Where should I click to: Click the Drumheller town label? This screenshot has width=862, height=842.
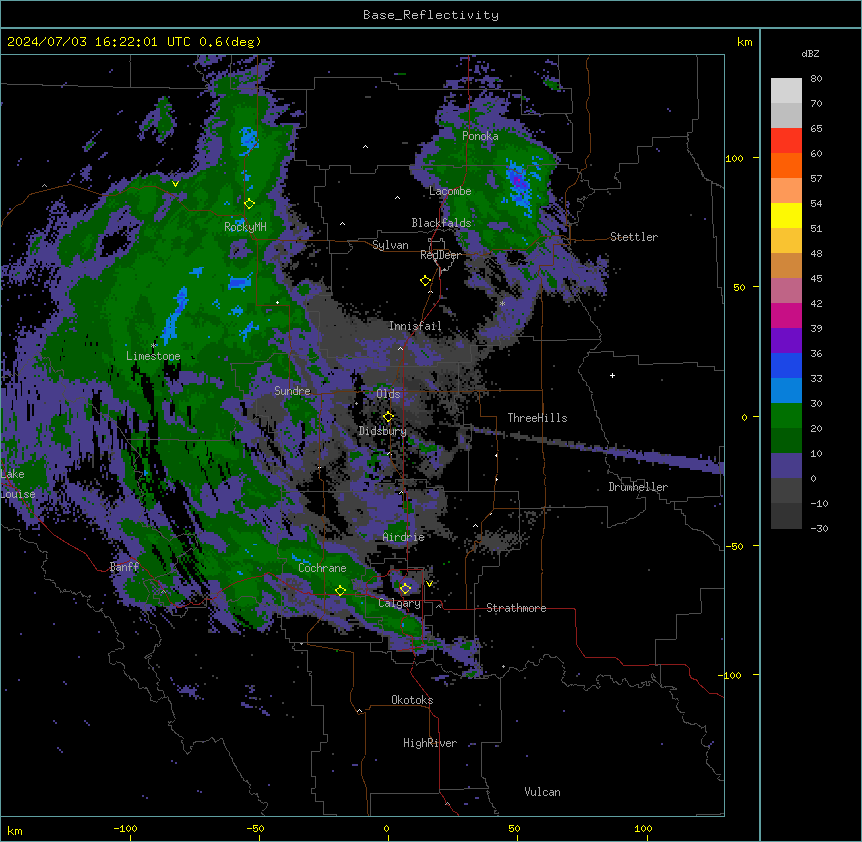[638, 487]
